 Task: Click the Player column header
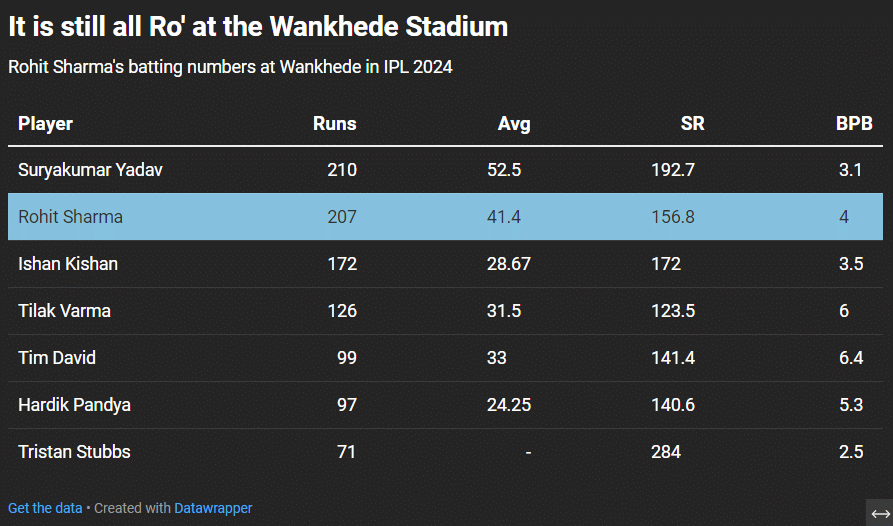pos(45,124)
